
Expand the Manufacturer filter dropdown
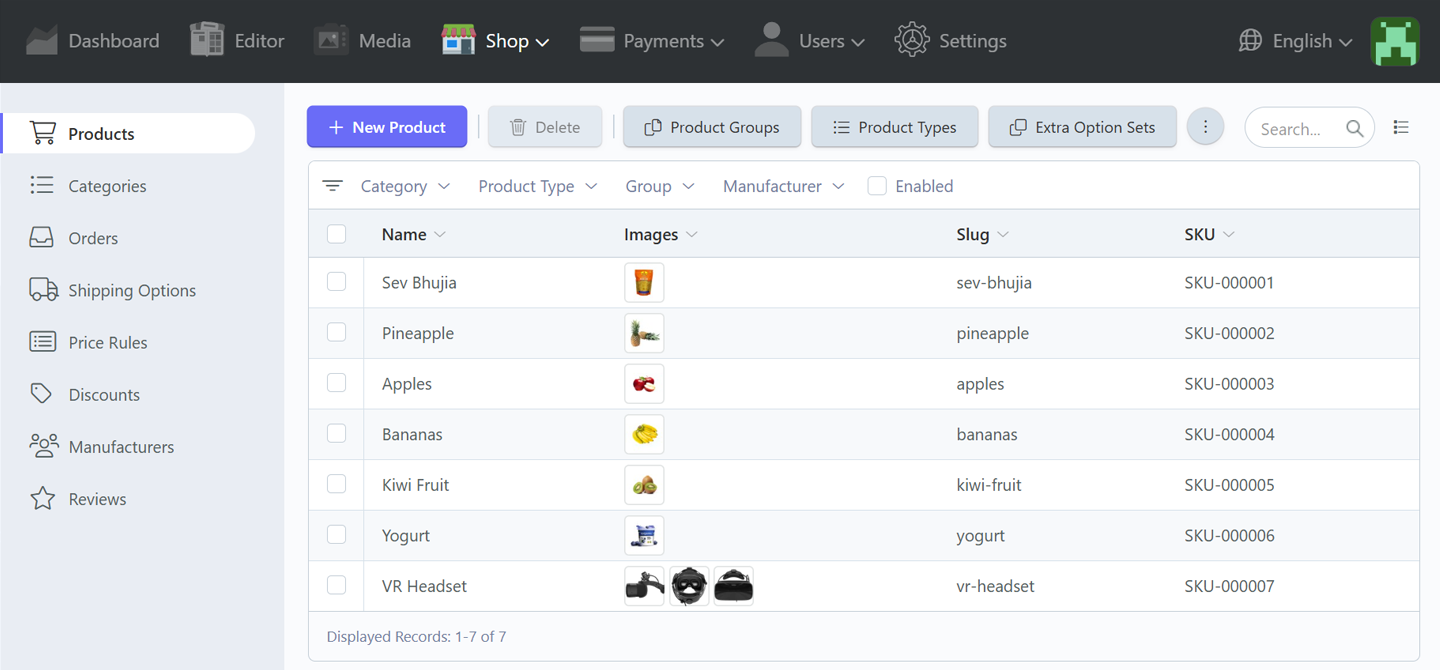[x=783, y=185]
